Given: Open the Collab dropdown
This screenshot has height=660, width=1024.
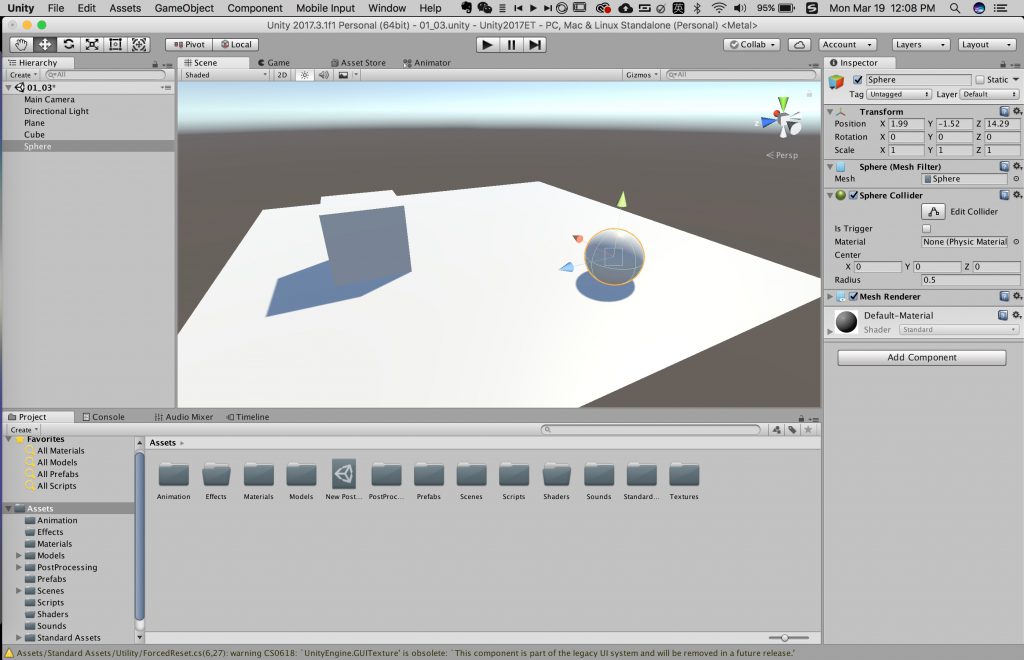Looking at the screenshot, I should point(752,44).
